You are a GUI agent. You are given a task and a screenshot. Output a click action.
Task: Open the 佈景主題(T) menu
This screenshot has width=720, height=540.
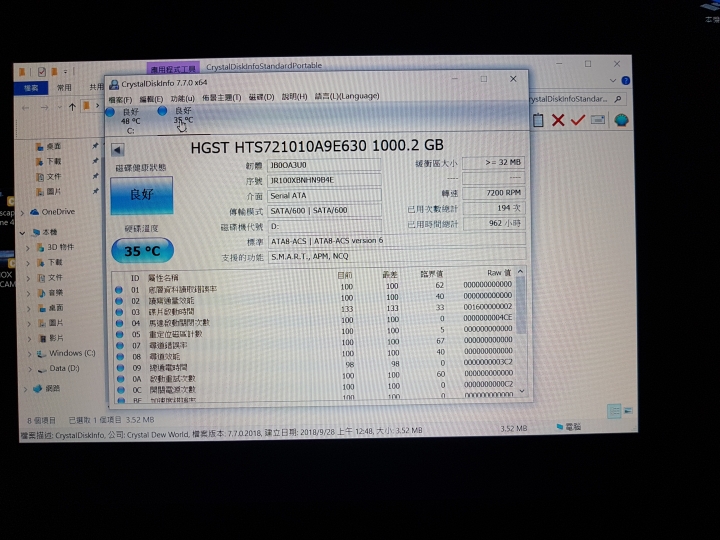[x=221, y=98]
